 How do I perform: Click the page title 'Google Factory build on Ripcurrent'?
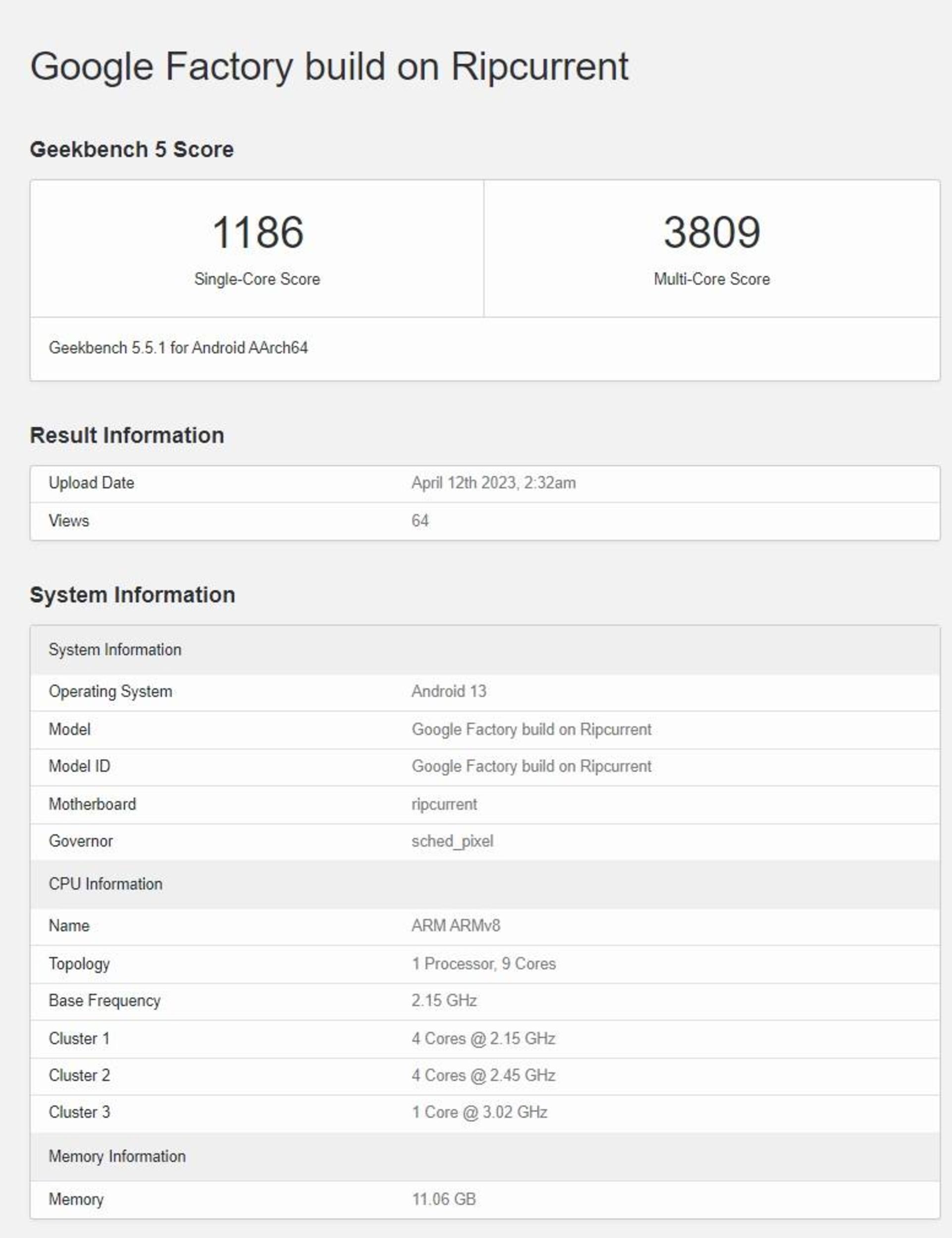[329, 68]
